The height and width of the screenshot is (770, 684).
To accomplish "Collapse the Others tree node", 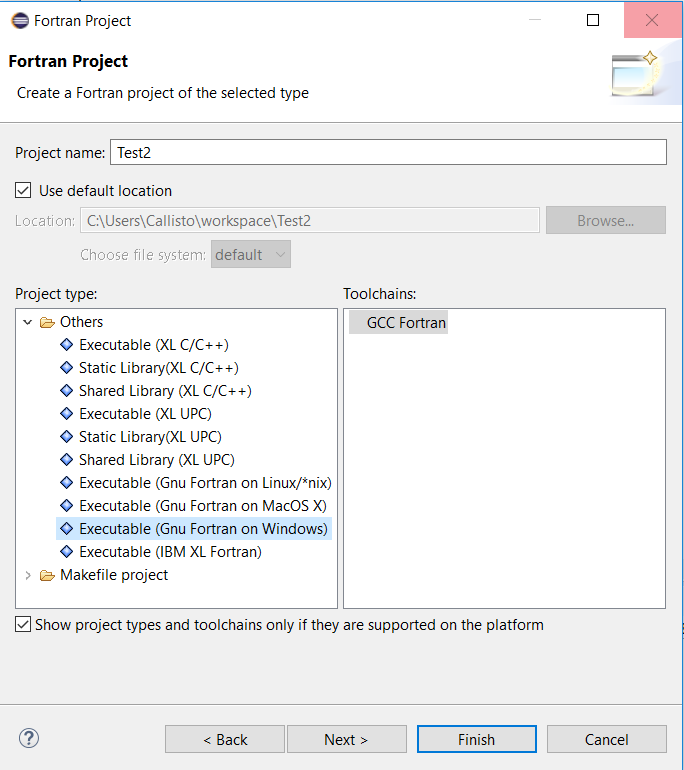I will (28, 322).
